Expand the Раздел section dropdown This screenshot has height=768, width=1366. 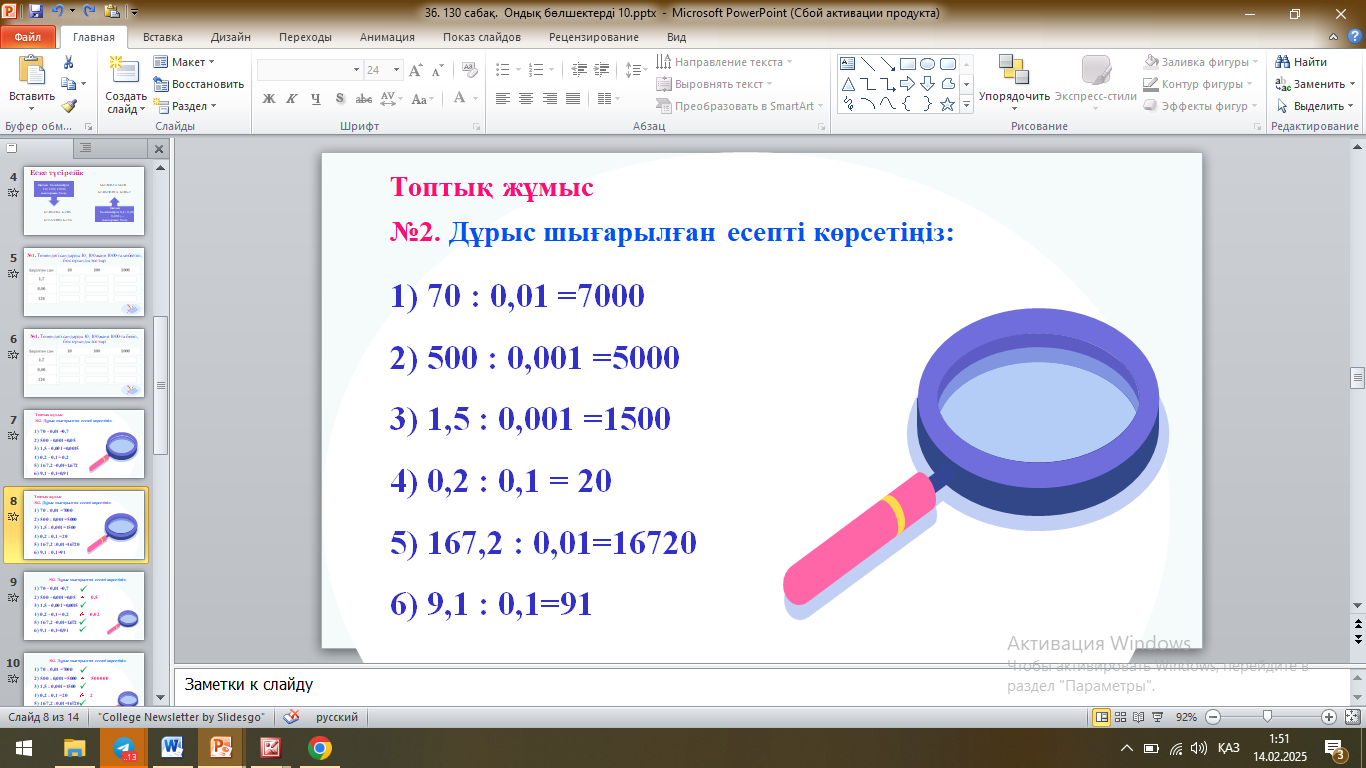[x=181, y=106]
